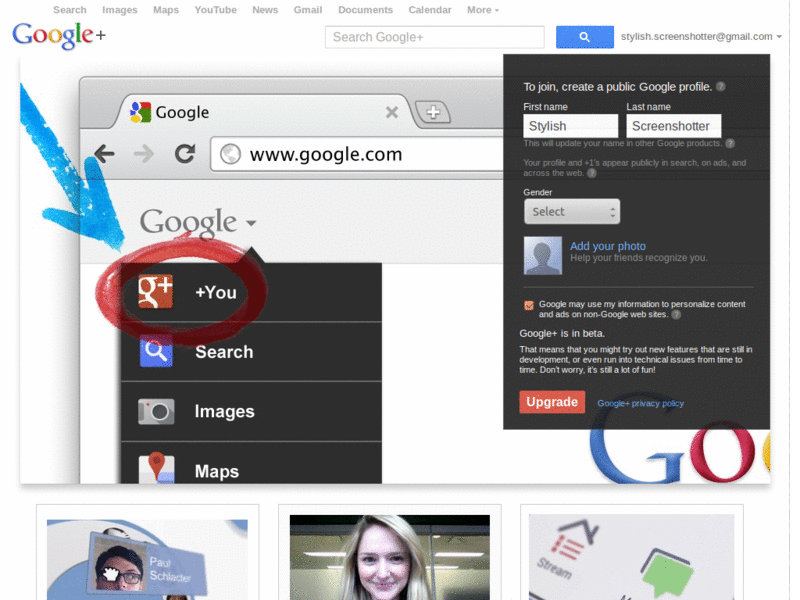
Task: Click the Upgrade button
Action: (552, 401)
